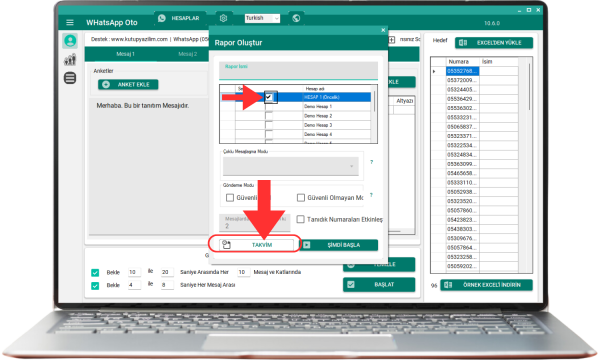The height and width of the screenshot is (360, 600).
Task: Enable Tanıdık Numaraları Etkinleştir checkbox
Action: 301,219
